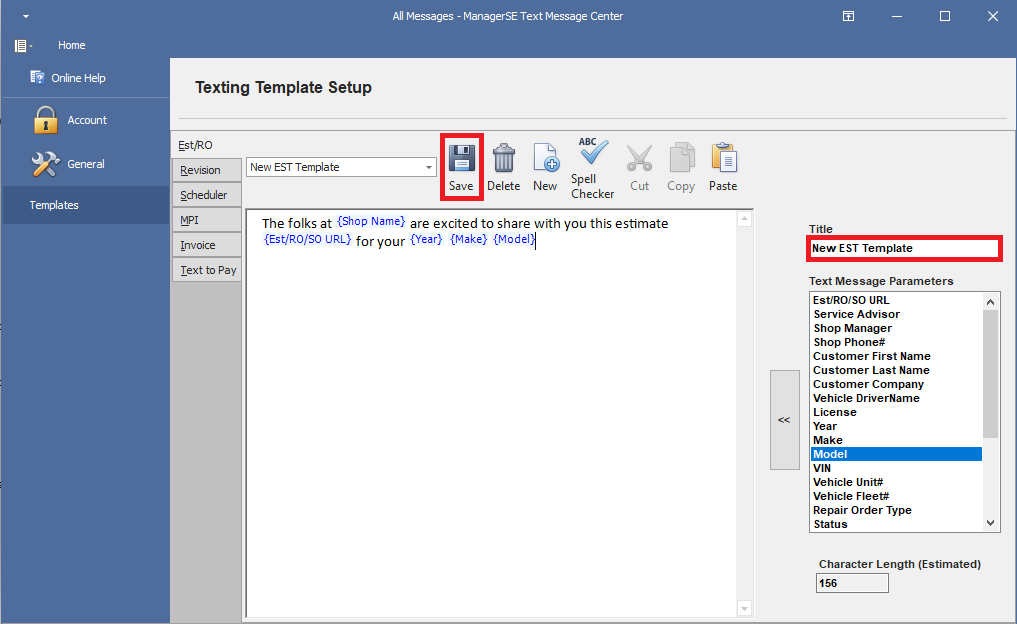The image size is (1017, 624).
Task: Select the highlighted Model parameter
Action: pos(896,454)
